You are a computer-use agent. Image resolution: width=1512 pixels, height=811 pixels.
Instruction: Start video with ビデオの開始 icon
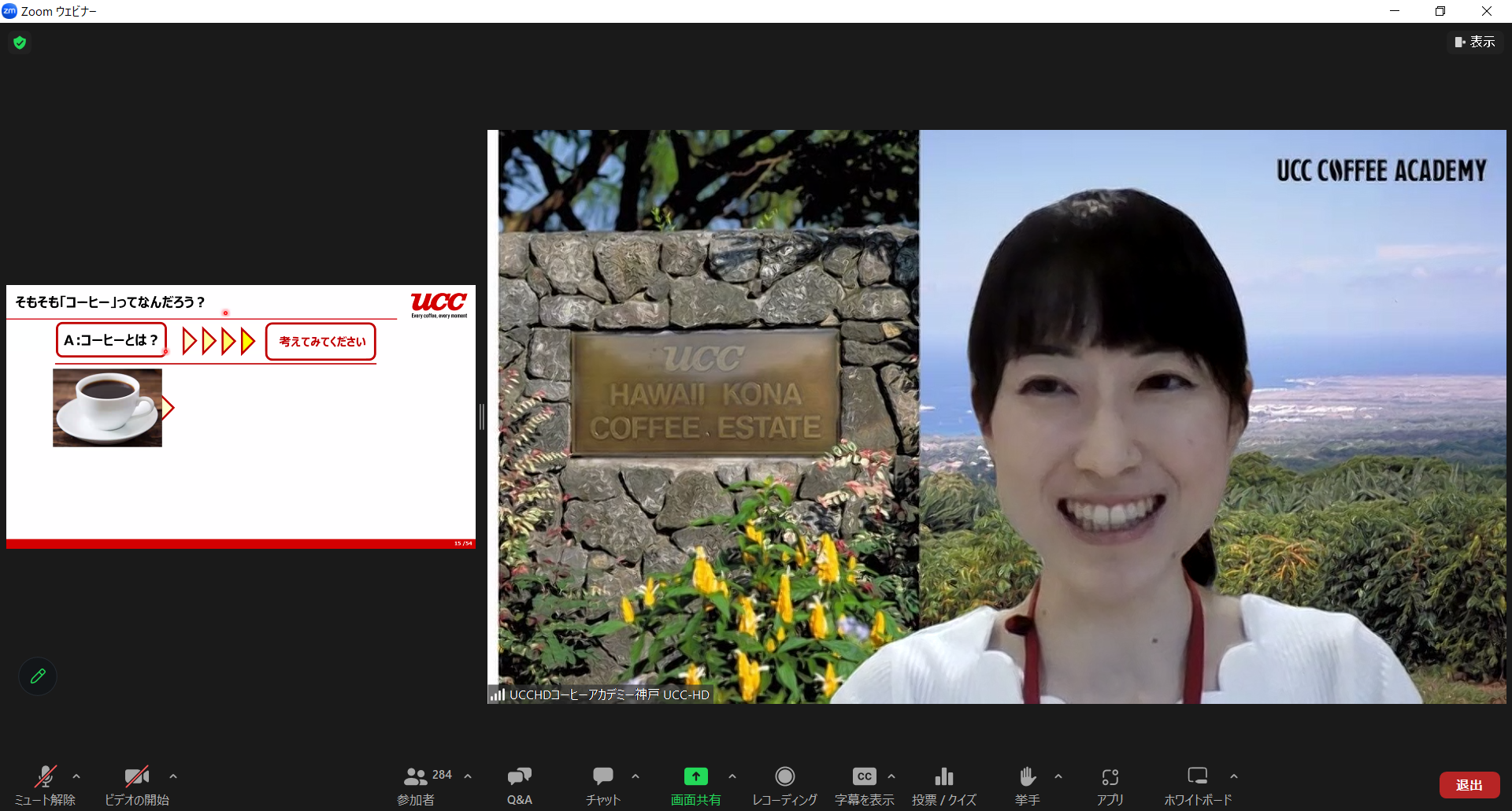point(137,776)
